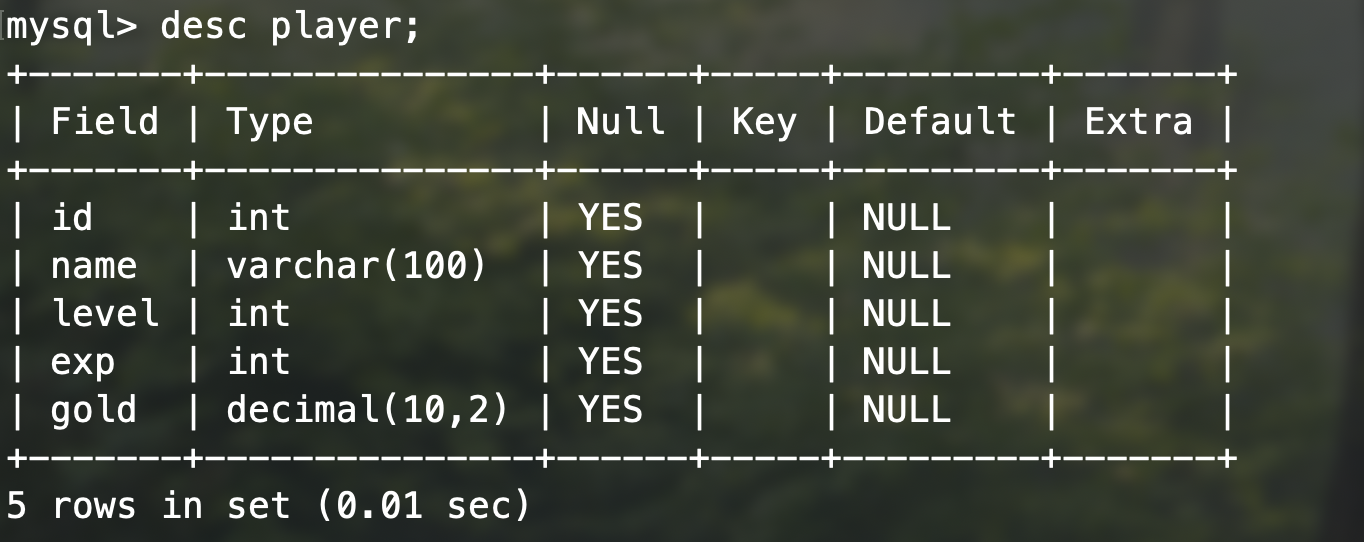This screenshot has width=1364, height=542.
Task: Click the Null column header
Action: [x=620, y=122]
